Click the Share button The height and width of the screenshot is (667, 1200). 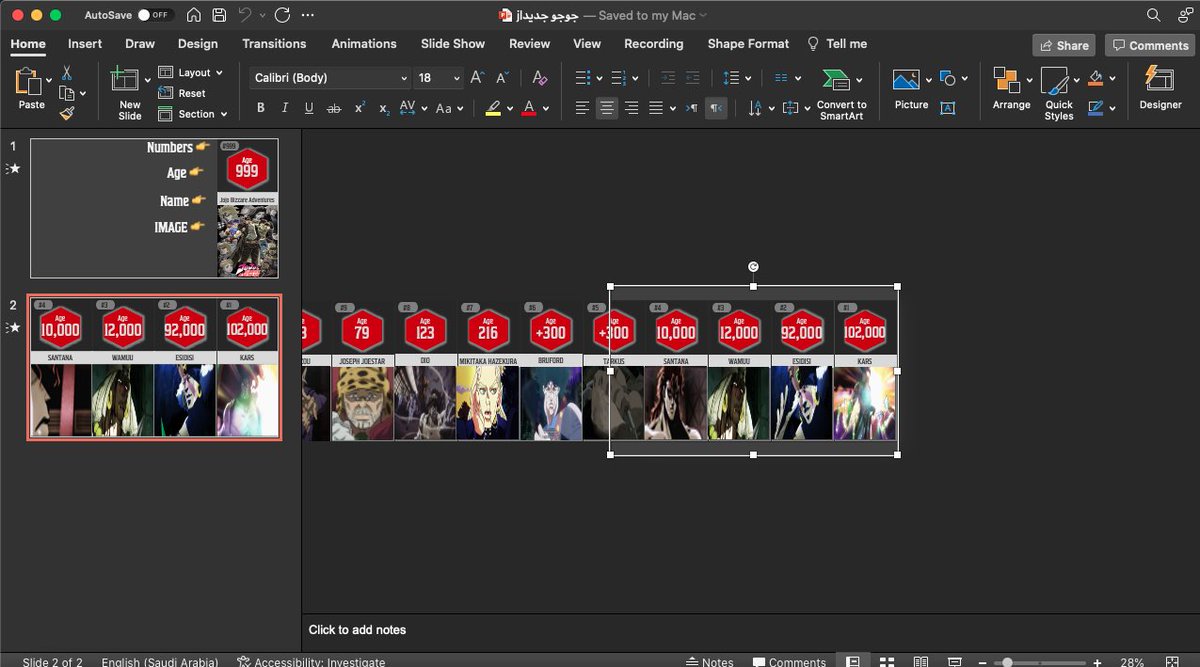[x=1064, y=45]
